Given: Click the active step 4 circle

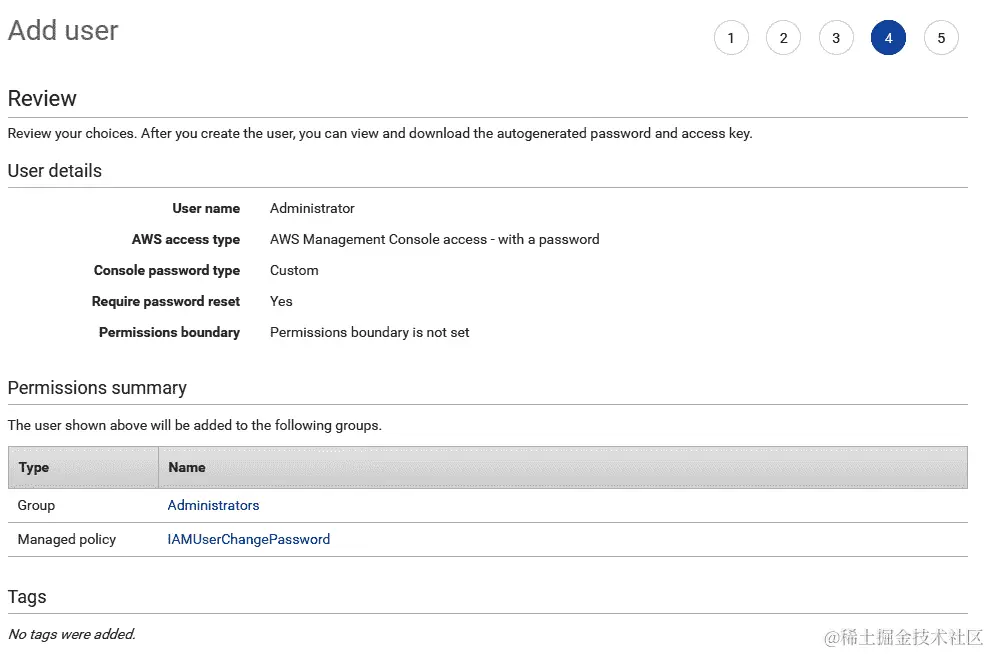Looking at the screenshot, I should (888, 38).
